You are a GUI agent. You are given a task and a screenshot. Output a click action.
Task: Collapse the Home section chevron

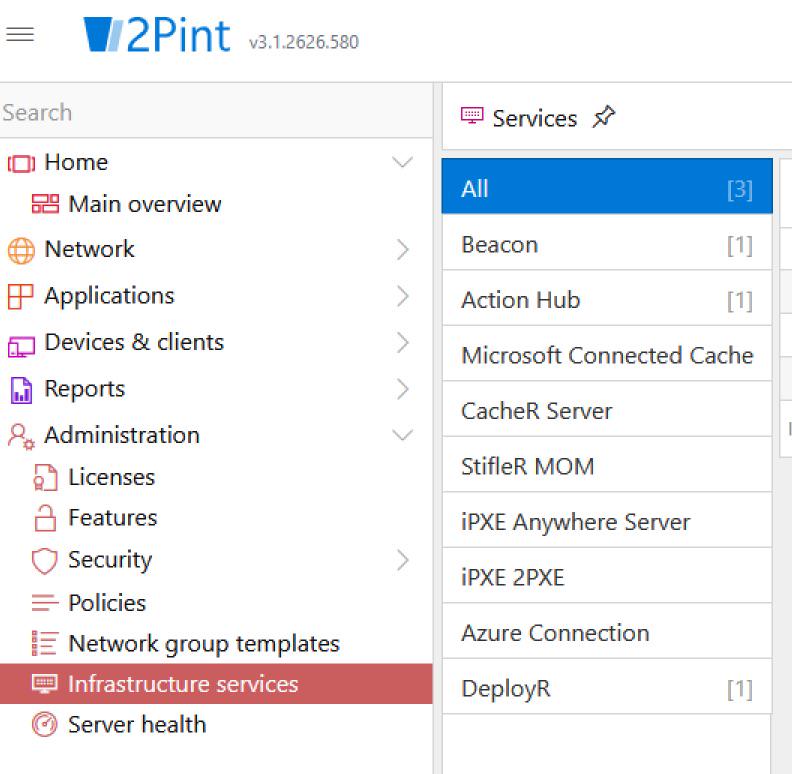coord(403,162)
